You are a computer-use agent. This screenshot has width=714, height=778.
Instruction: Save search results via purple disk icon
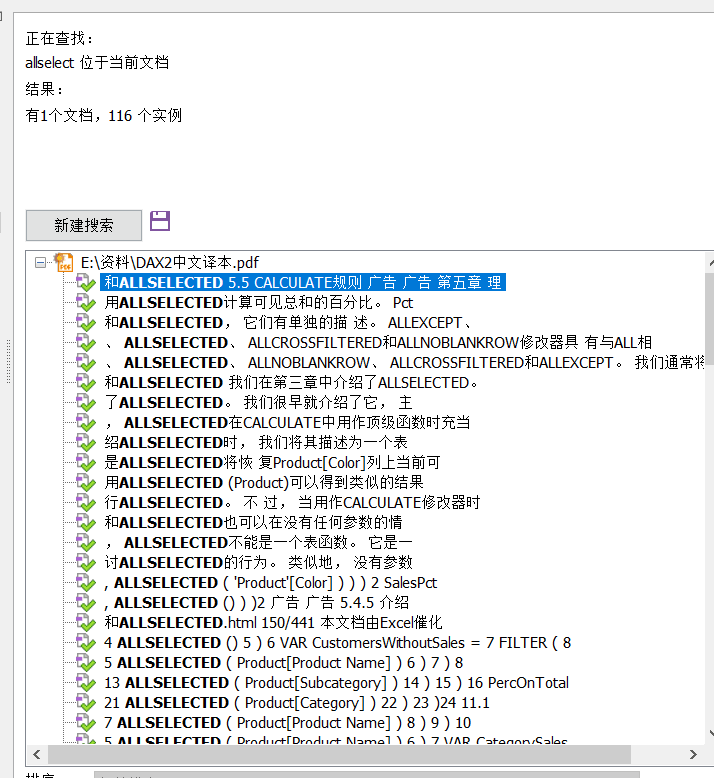(160, 221)
